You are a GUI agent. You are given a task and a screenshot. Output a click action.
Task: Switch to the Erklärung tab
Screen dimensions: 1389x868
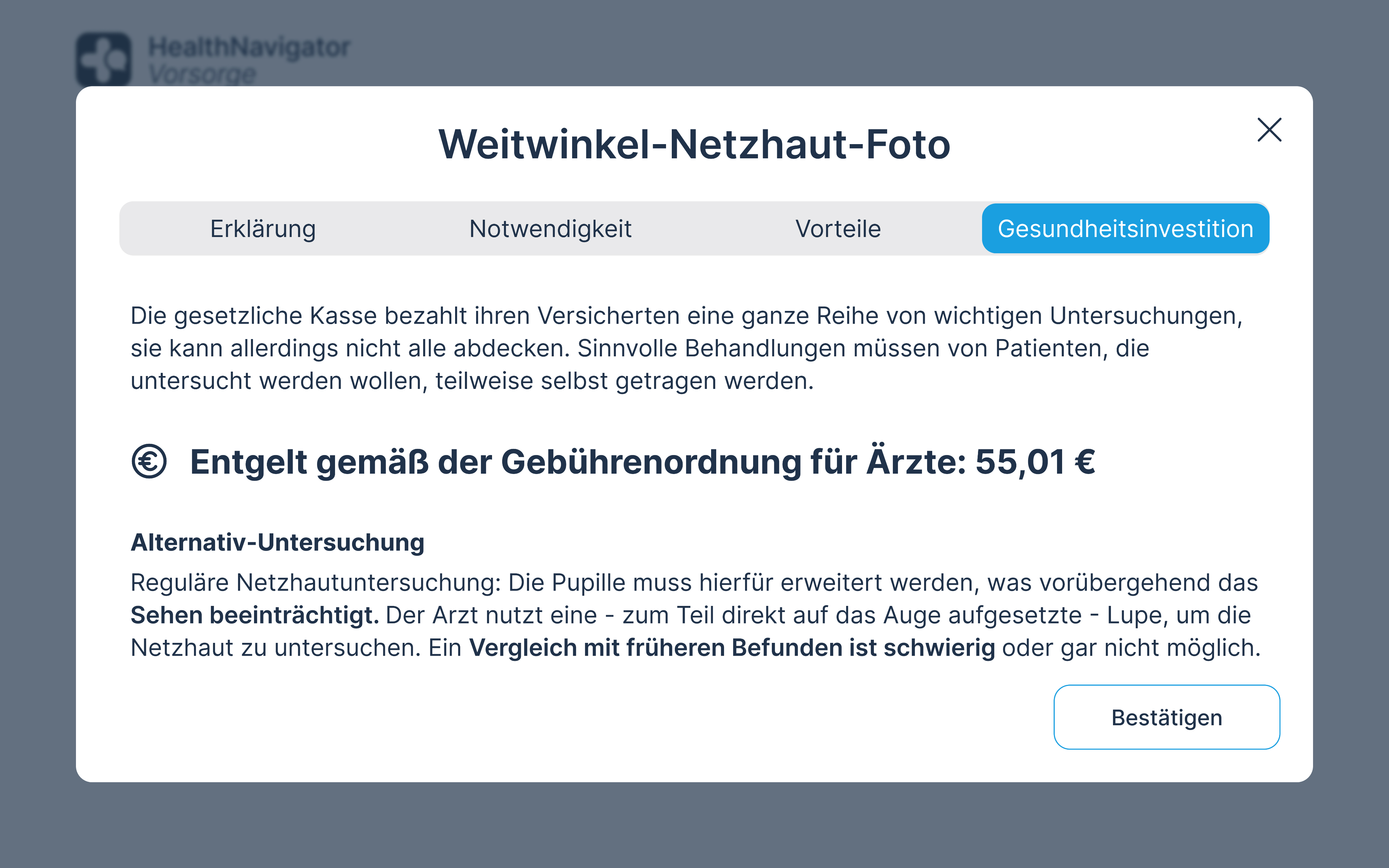click(x=263, y=229)
